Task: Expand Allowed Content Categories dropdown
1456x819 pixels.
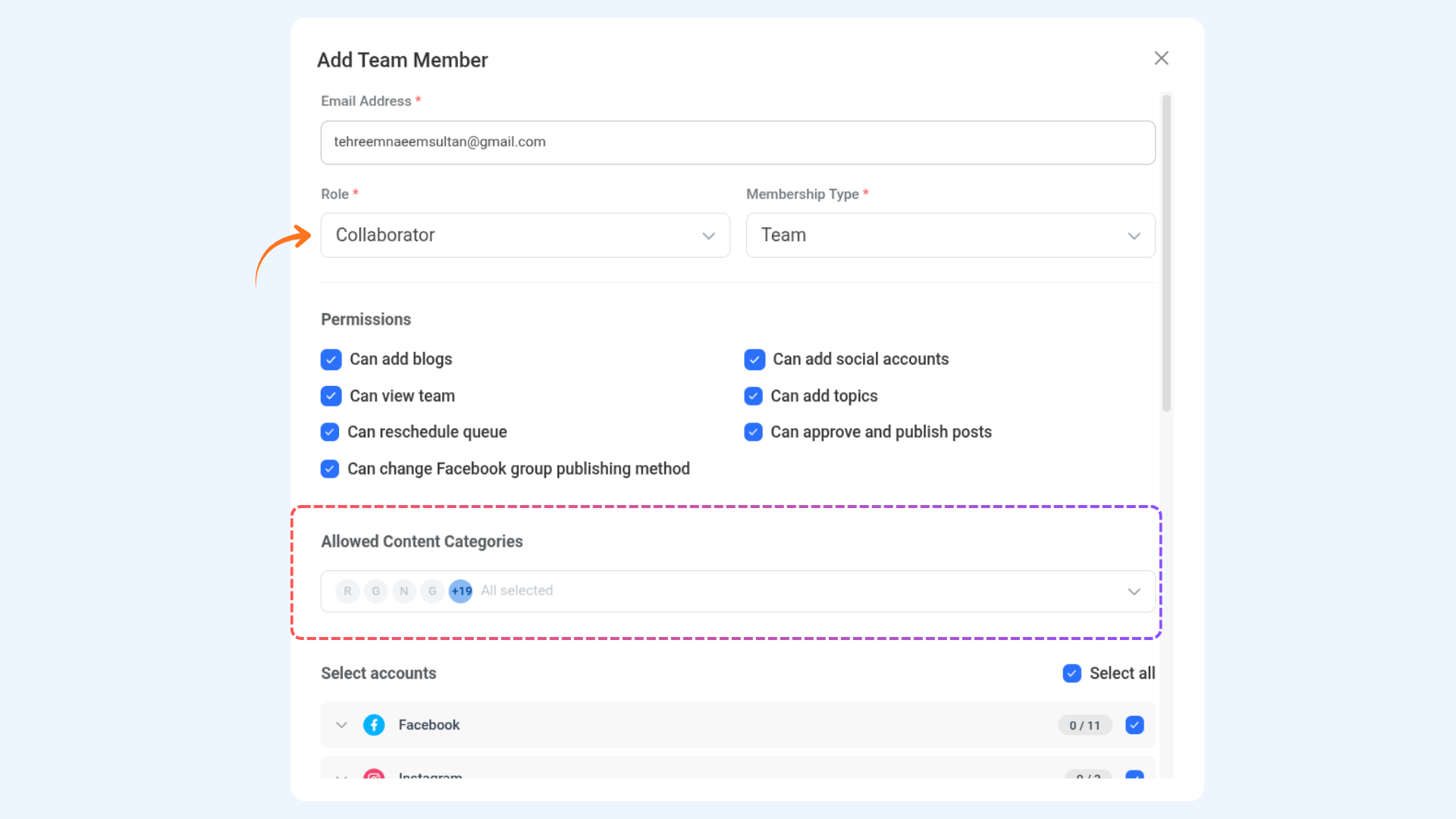Action: click(1134, 591)
